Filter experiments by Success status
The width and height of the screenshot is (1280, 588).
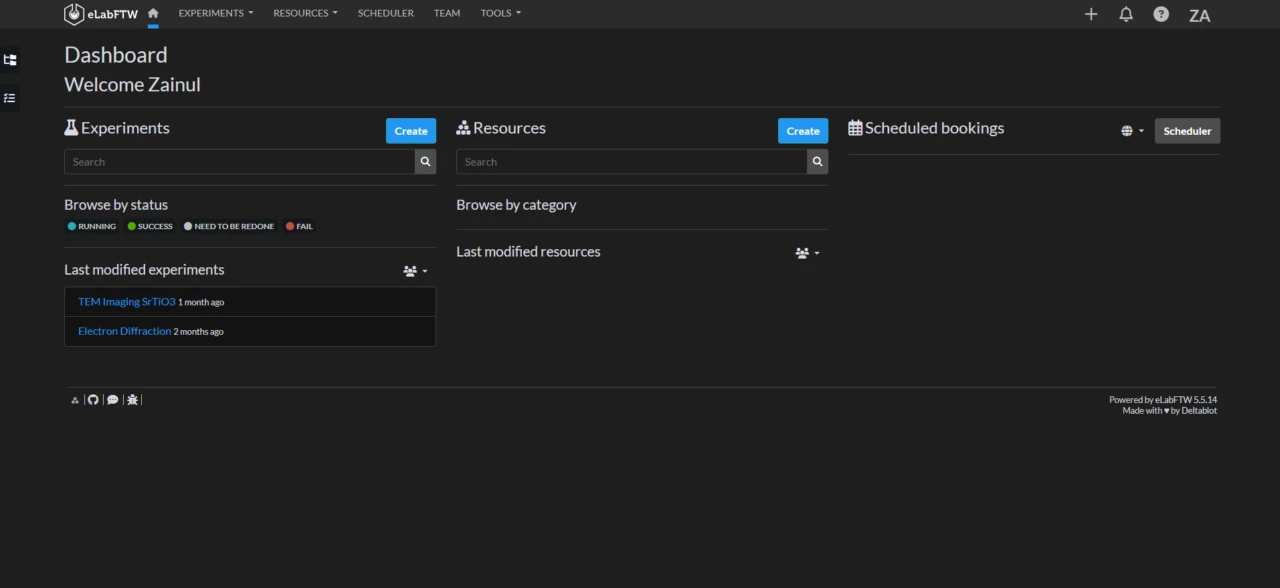click(x=150, y=226)
